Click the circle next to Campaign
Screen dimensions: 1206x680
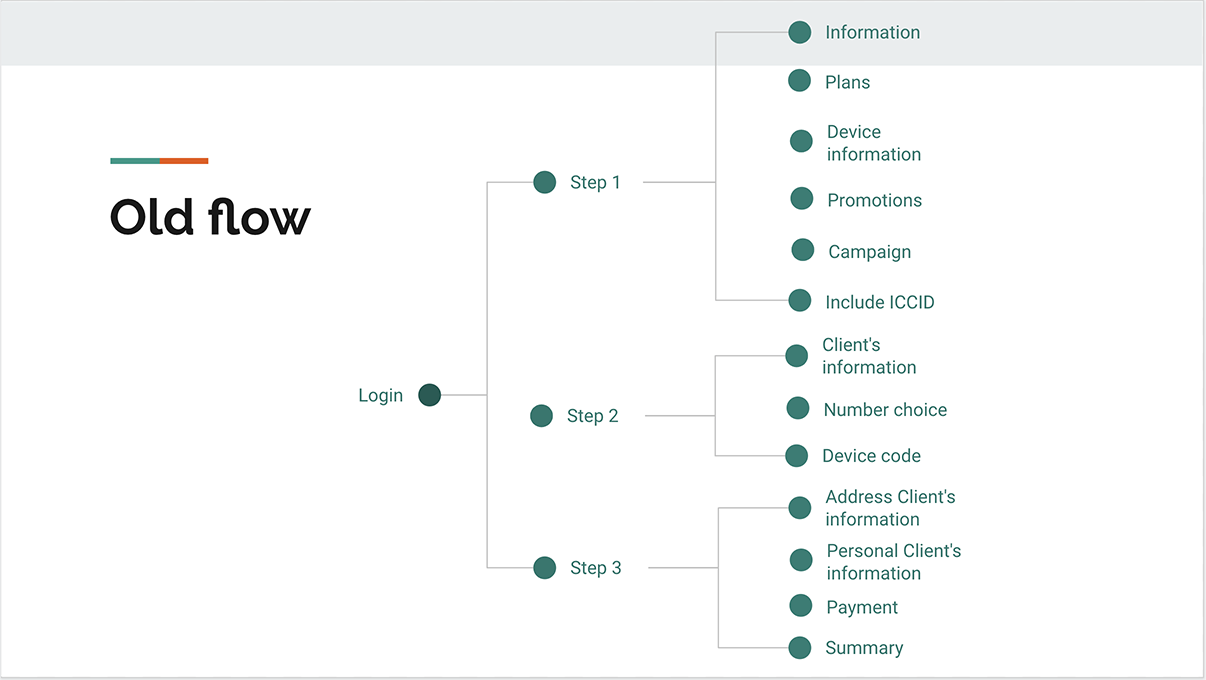(803, 250)
